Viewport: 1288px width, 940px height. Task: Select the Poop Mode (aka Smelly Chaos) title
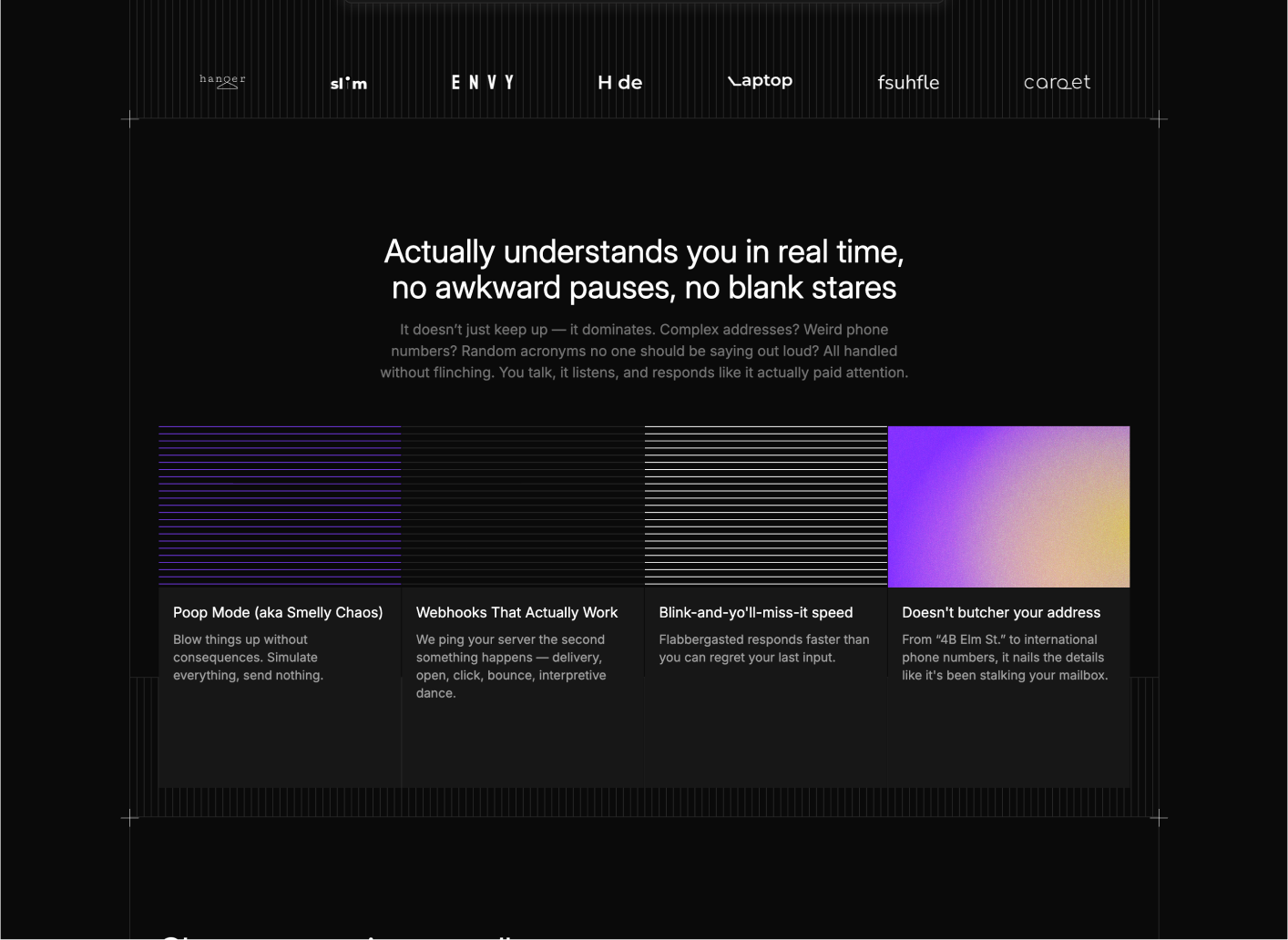pyautogui.click(x=278, y=613)
